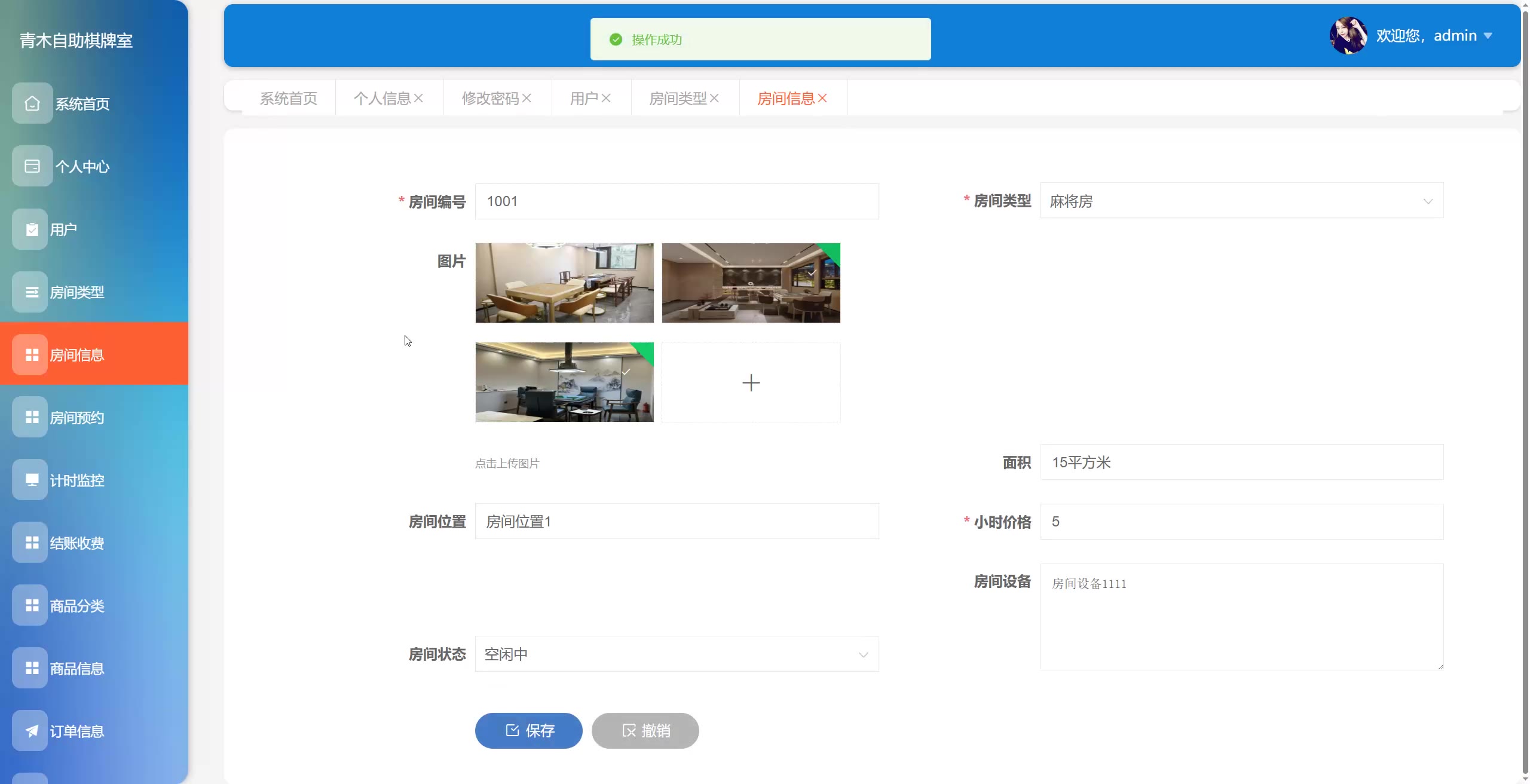Click the plus icon to upload image
The height and width of the screenshot is (784, 1530).
click(x=751, y=382)
